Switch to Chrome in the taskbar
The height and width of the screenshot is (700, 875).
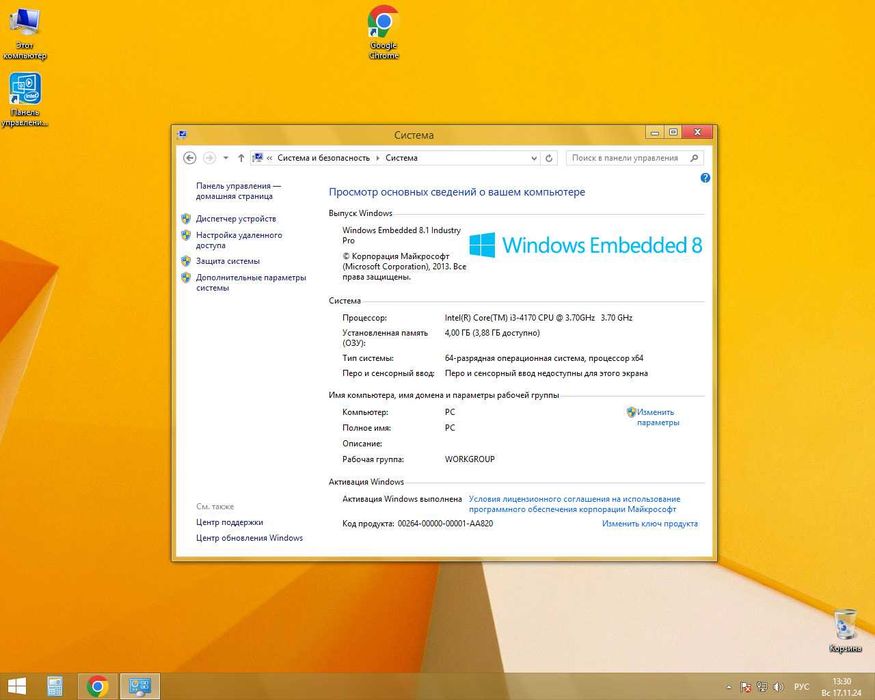[98, 686]
